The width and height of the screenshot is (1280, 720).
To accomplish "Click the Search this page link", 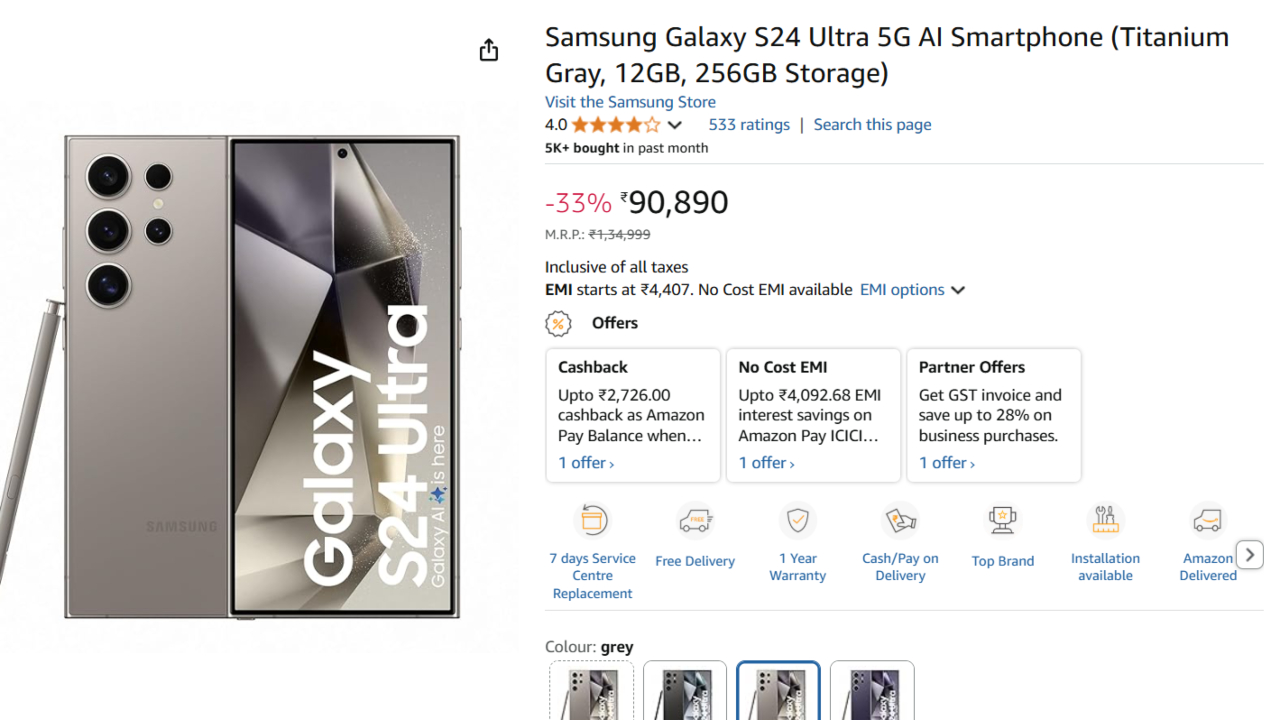I will (872, 125).
